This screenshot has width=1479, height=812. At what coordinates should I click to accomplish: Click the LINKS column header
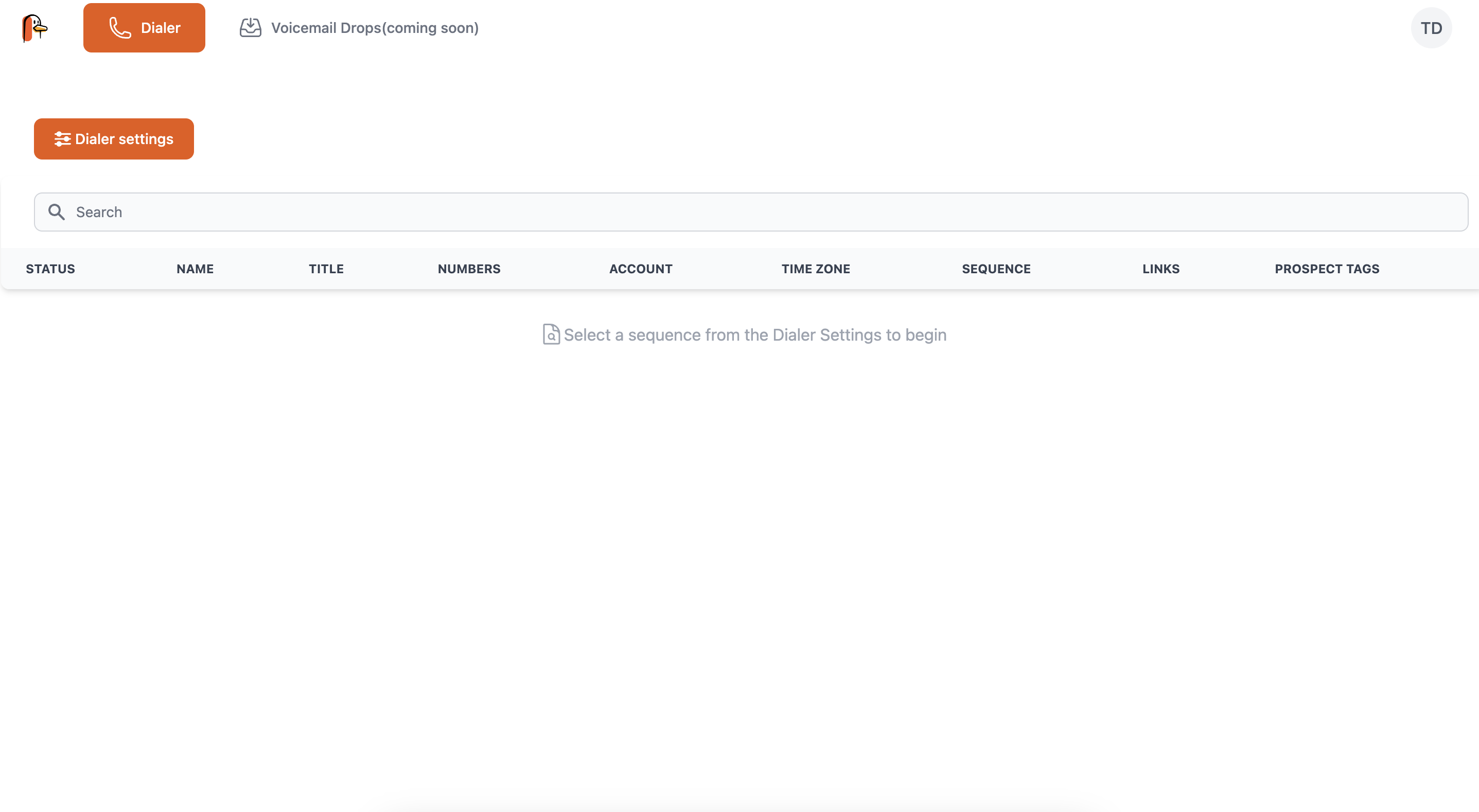point(1160,269)
